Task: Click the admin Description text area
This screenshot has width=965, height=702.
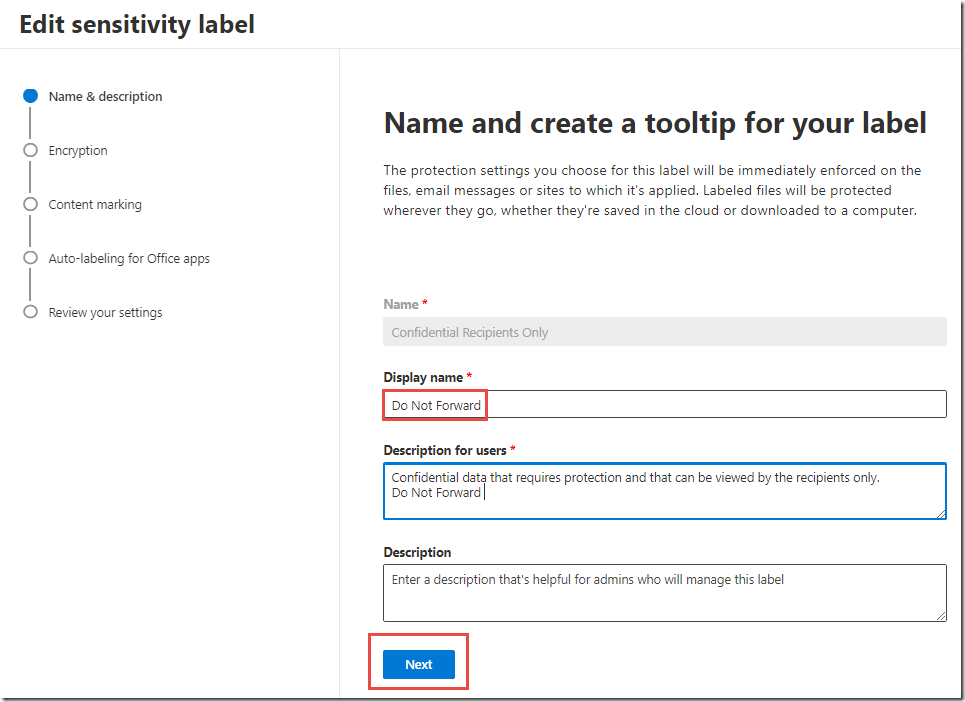Action: coord(664,593)
